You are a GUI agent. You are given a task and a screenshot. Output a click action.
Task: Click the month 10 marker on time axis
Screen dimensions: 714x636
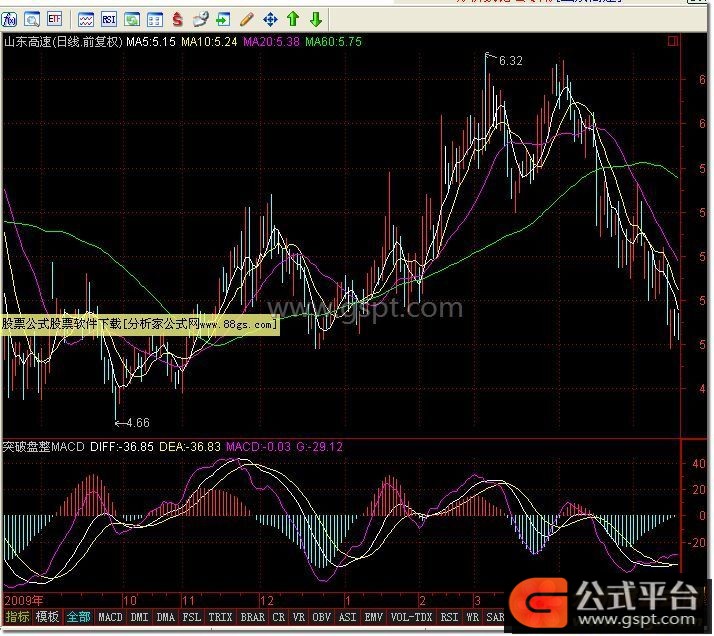coord(130,601)
